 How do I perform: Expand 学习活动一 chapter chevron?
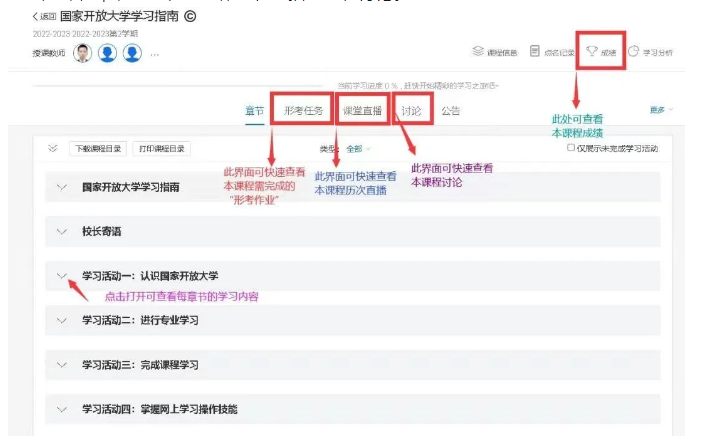tap(61, 276)
